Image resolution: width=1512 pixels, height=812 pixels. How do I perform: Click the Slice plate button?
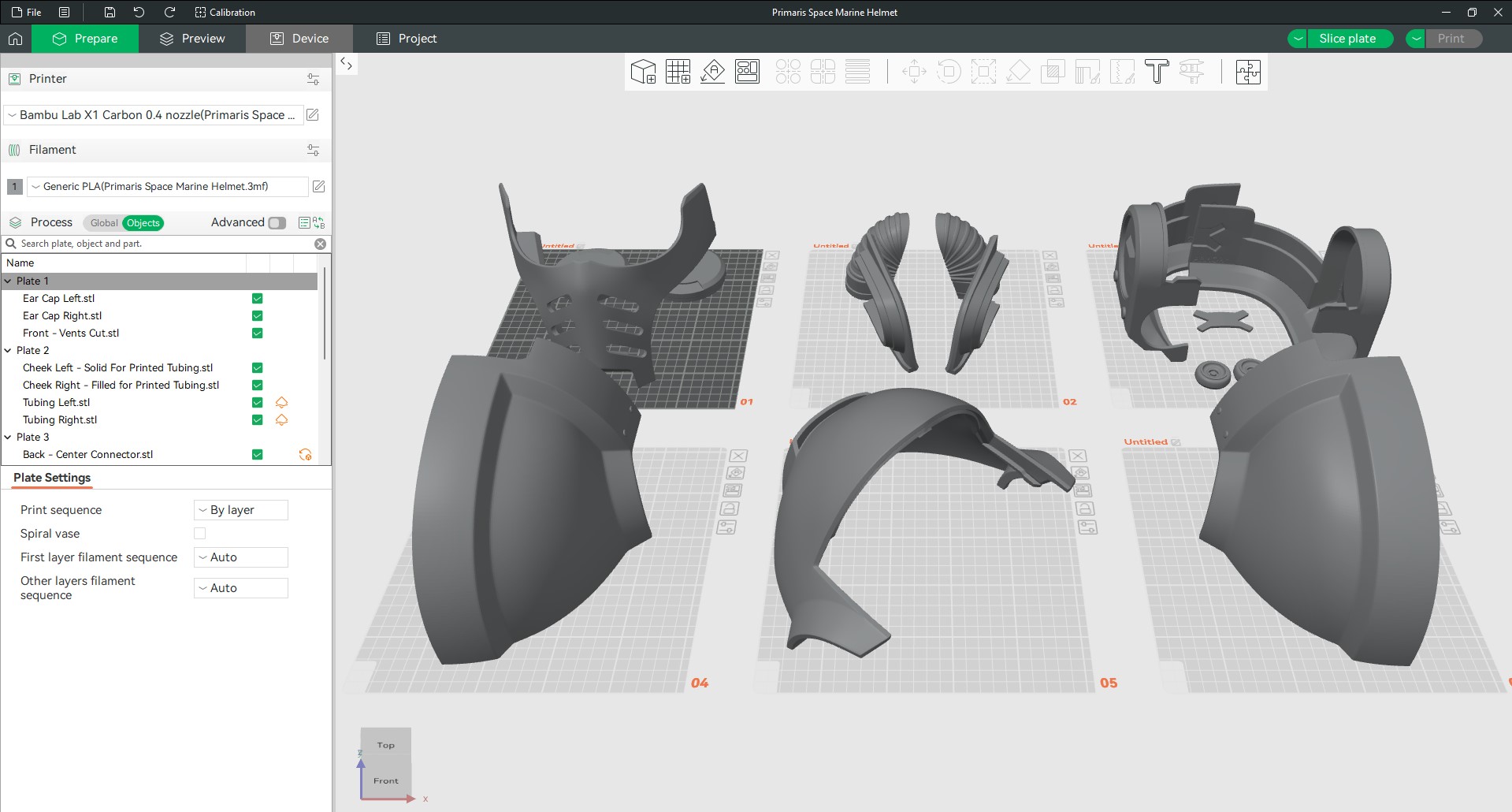point(1347,39)
